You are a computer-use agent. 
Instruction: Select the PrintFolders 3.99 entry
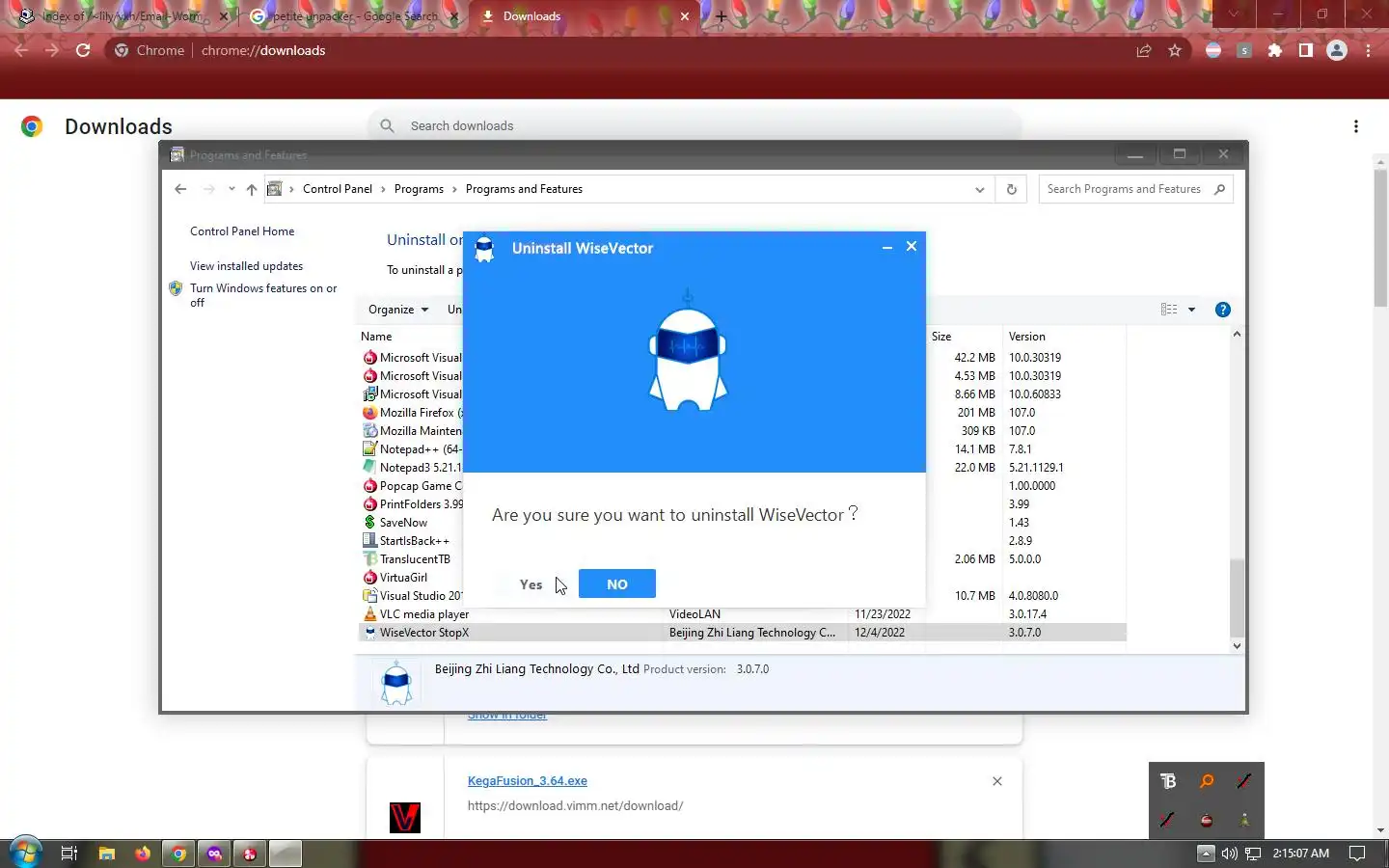click(421, 504)
